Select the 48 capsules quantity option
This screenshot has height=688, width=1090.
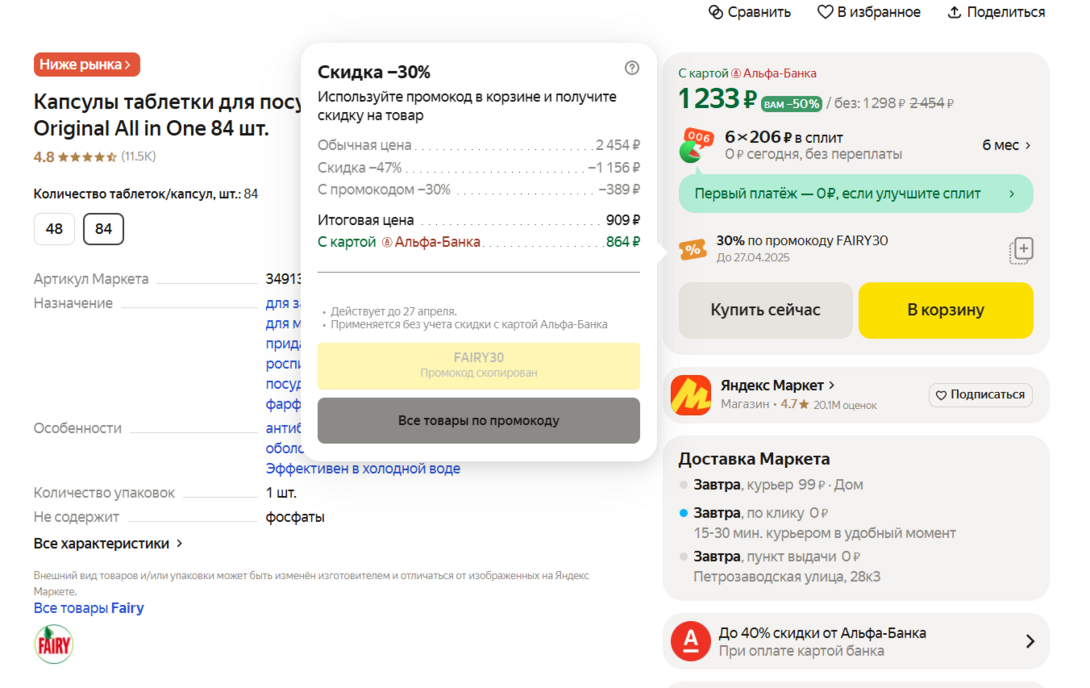tap(54, 229)
